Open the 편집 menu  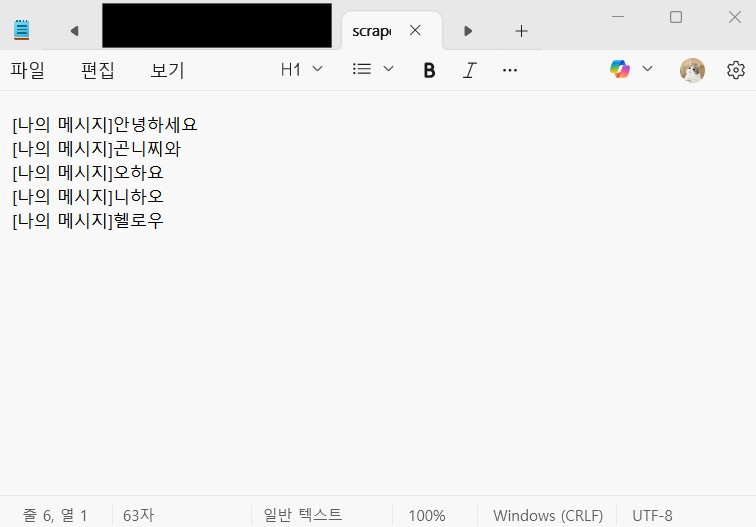tap(98, 70)
